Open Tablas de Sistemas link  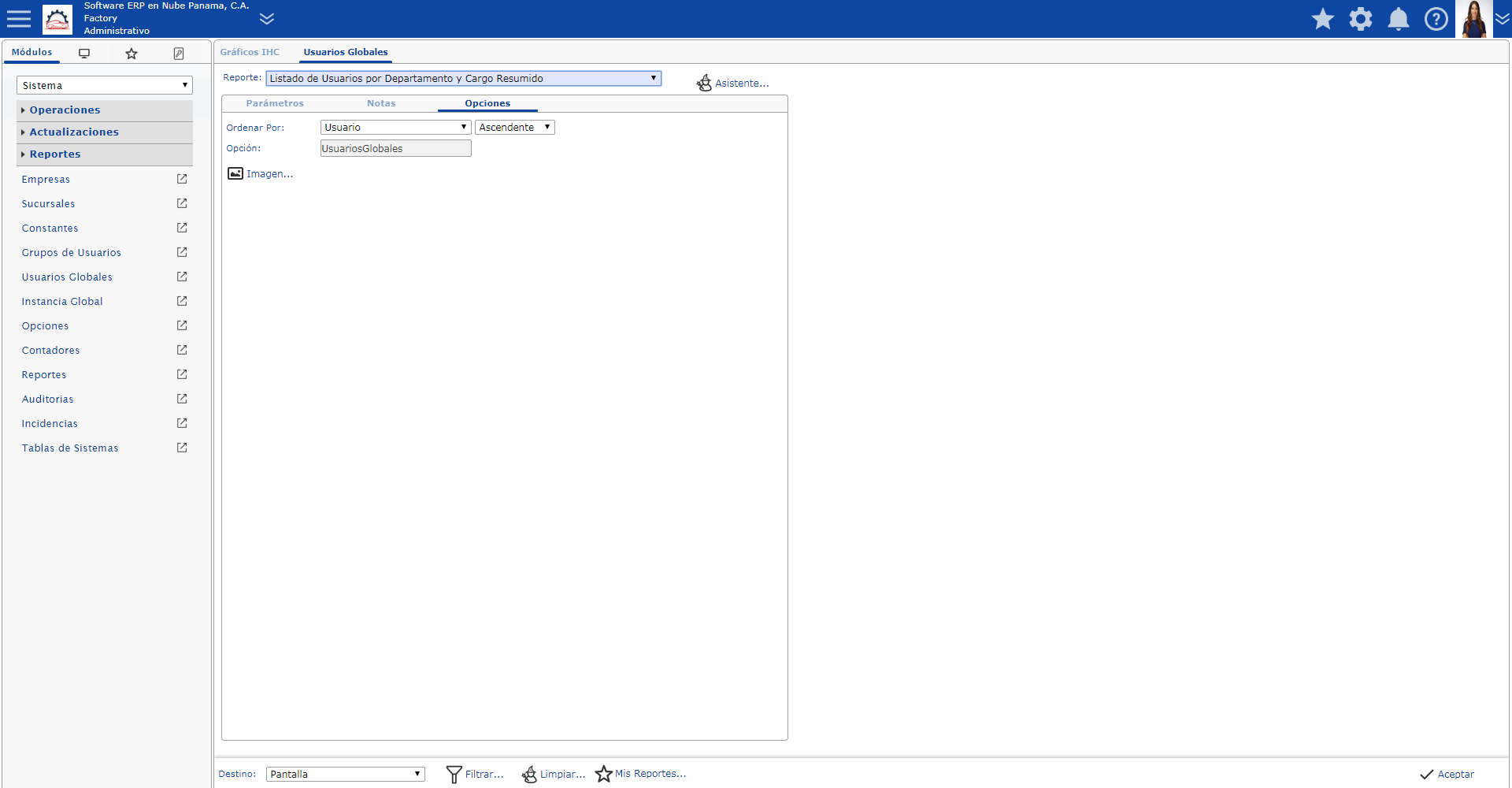[x=70, y=448]
